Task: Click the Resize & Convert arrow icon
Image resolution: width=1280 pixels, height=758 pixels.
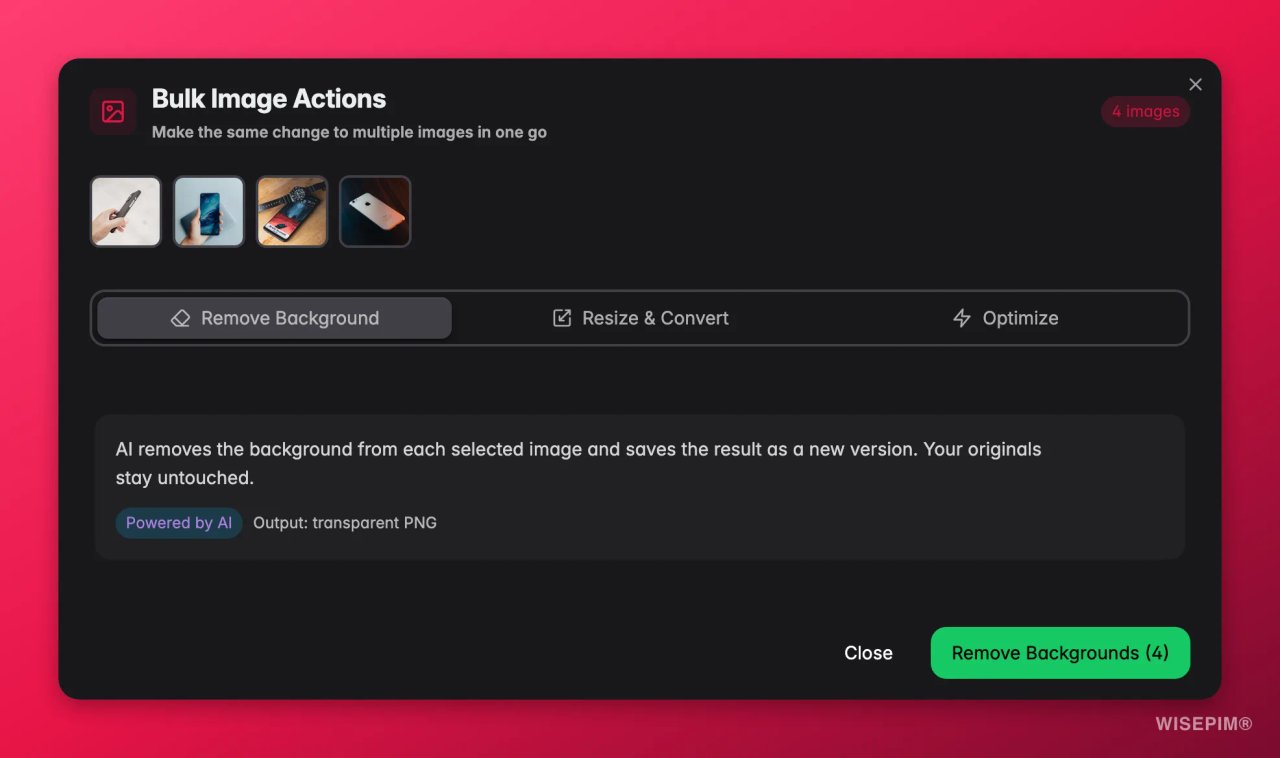Action: click(562, 318)
